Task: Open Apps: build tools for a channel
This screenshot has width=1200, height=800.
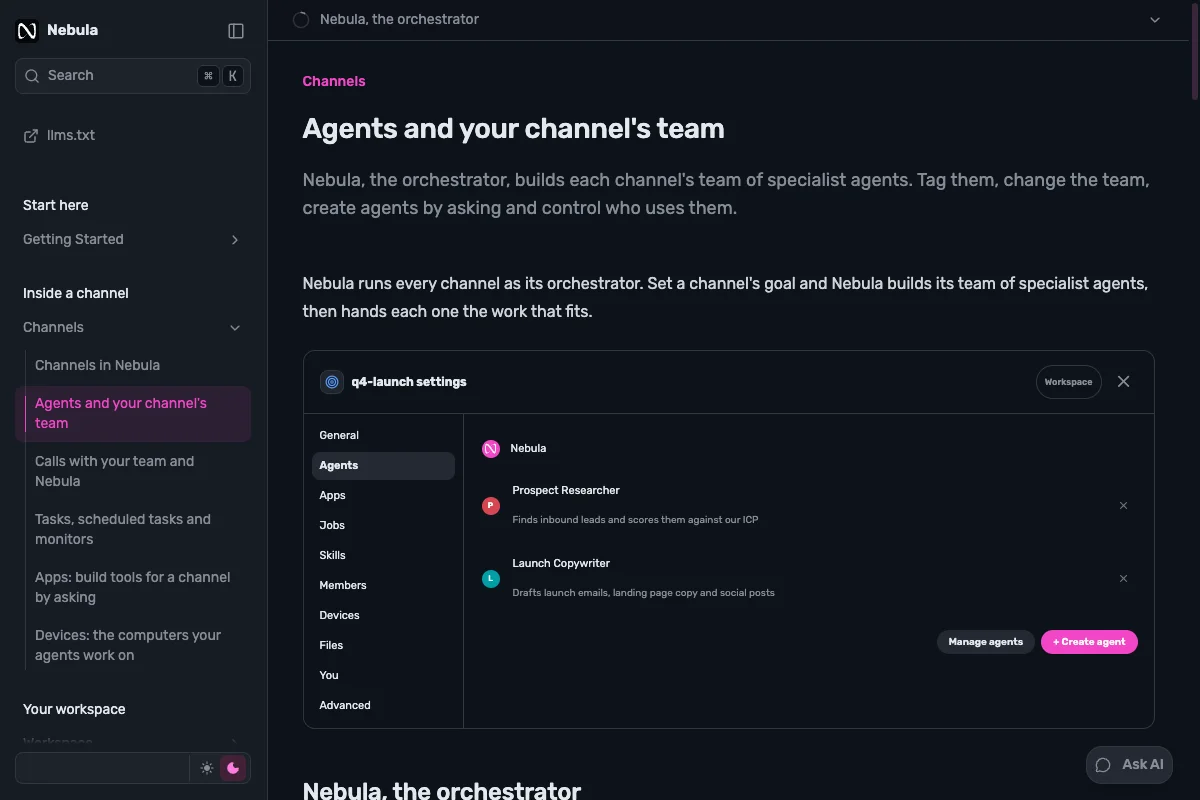Action: click(132, 587)
